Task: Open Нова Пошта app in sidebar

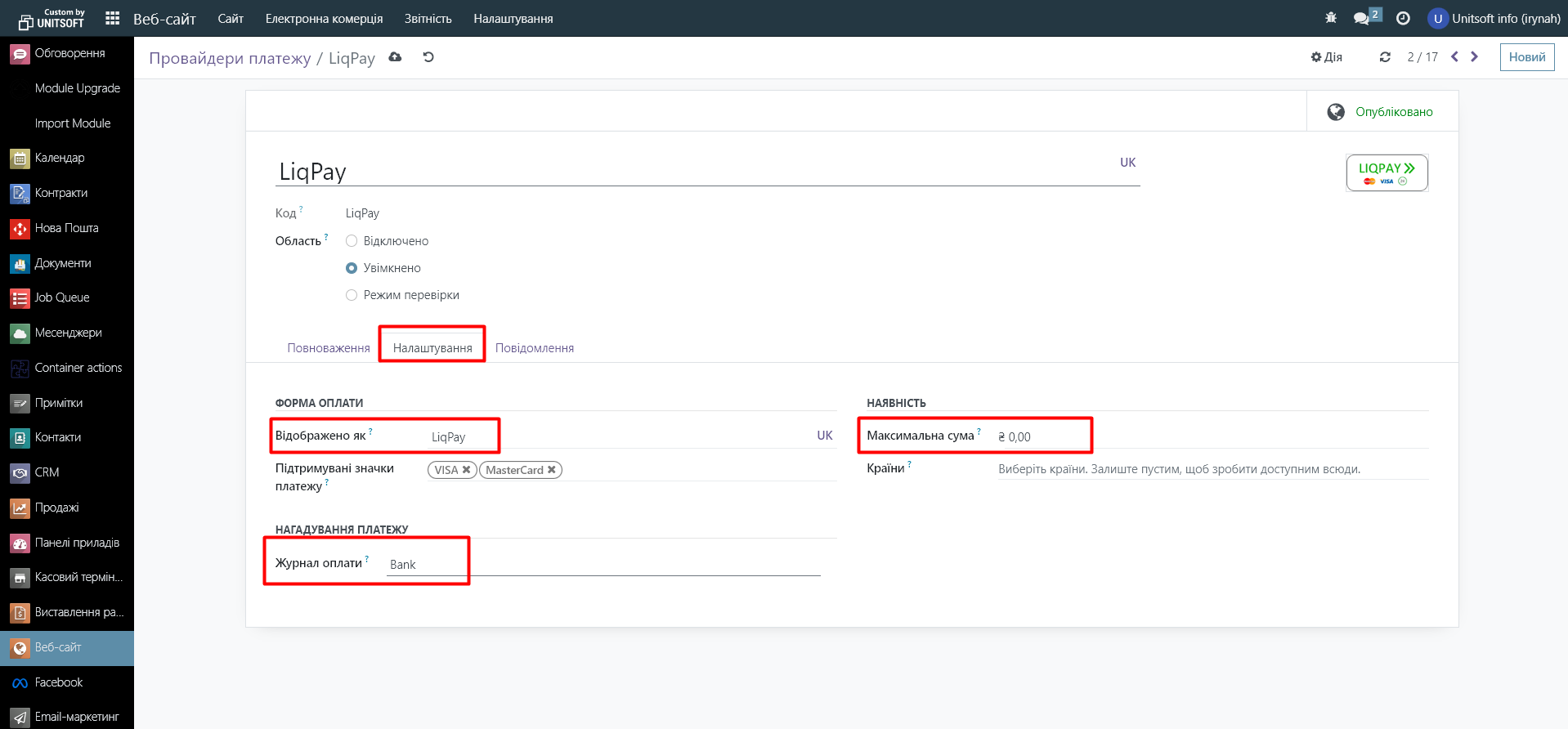Action: click(x=66, y=228)
